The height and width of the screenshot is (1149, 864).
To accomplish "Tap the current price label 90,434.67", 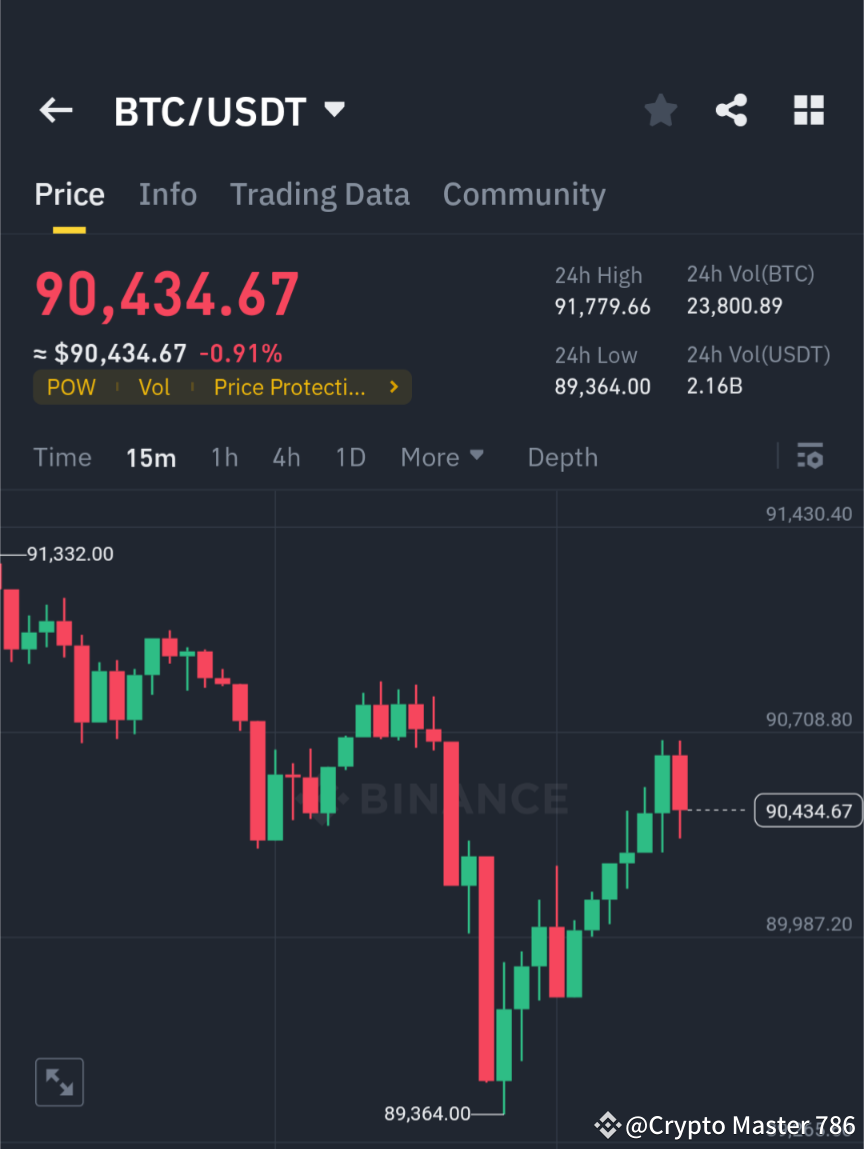I will (807, 811).
